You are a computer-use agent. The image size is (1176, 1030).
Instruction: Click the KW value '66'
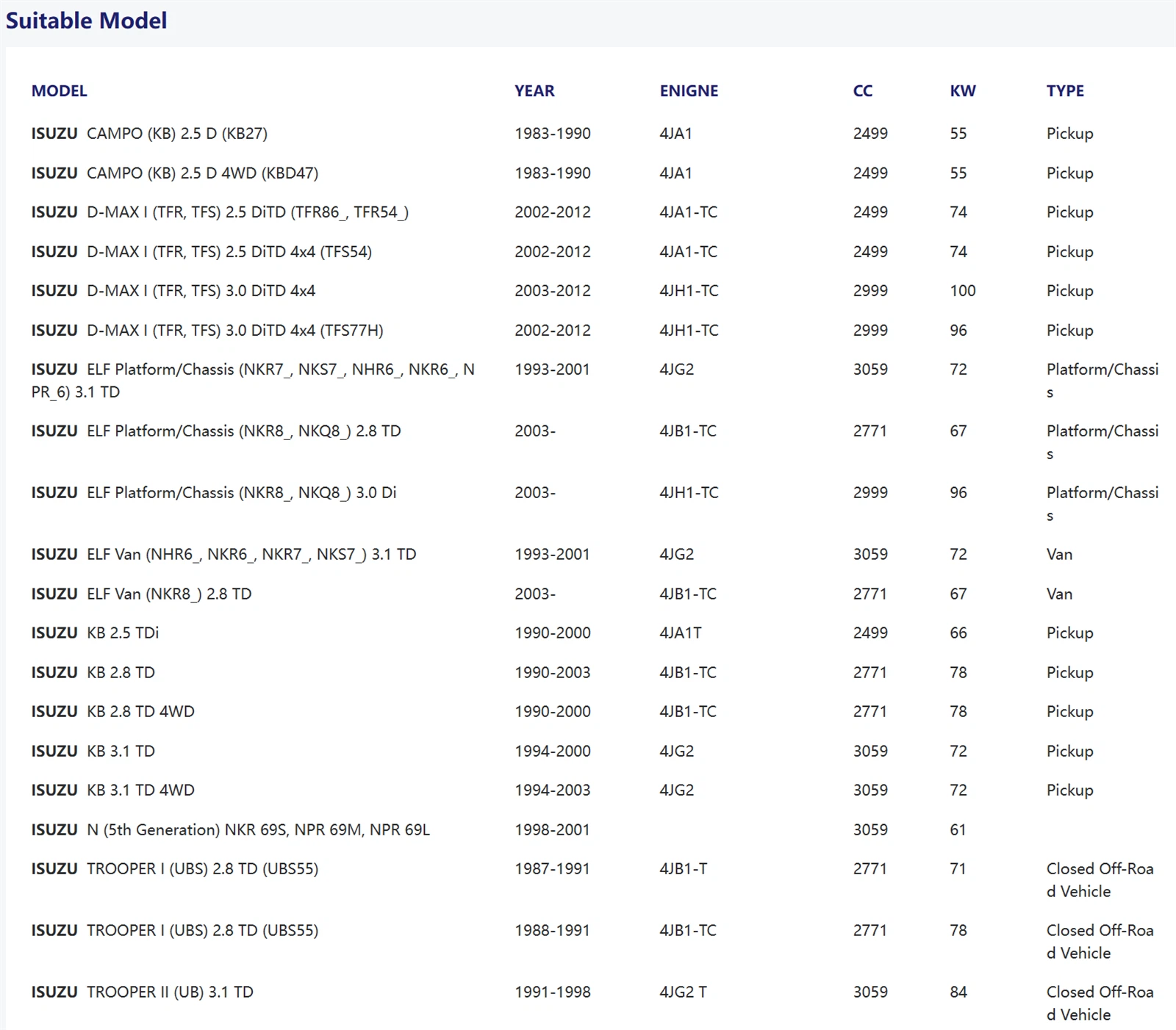point(958,633)
